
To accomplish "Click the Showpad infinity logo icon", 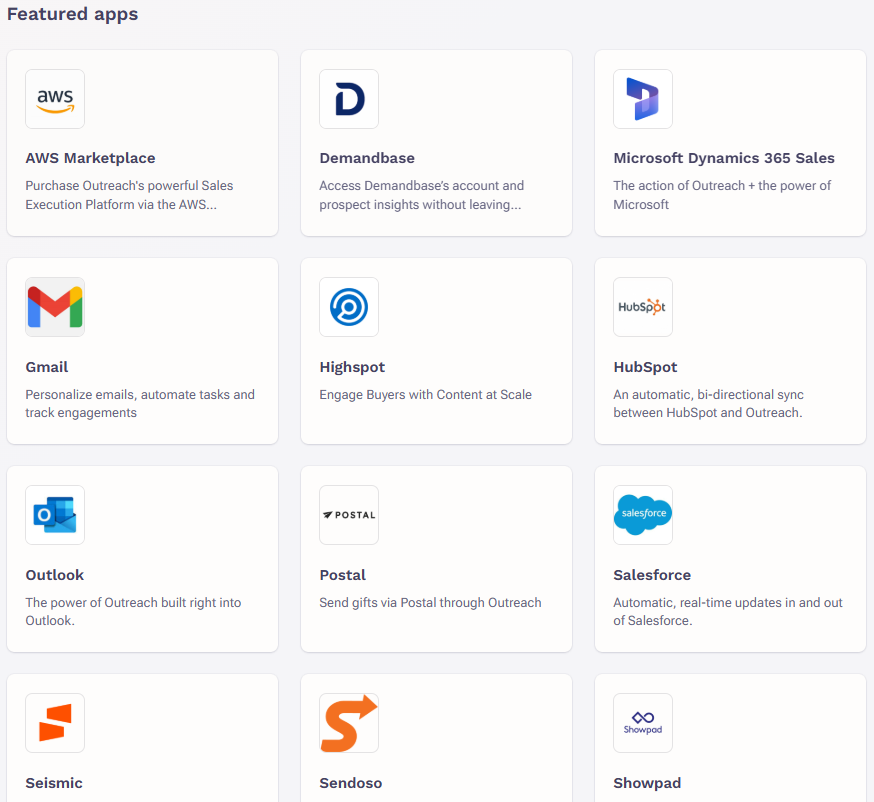I will [x=643, y=723].
